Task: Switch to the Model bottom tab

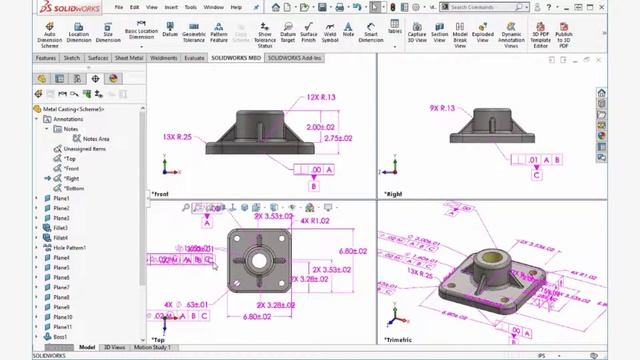Action: [87, 347]
